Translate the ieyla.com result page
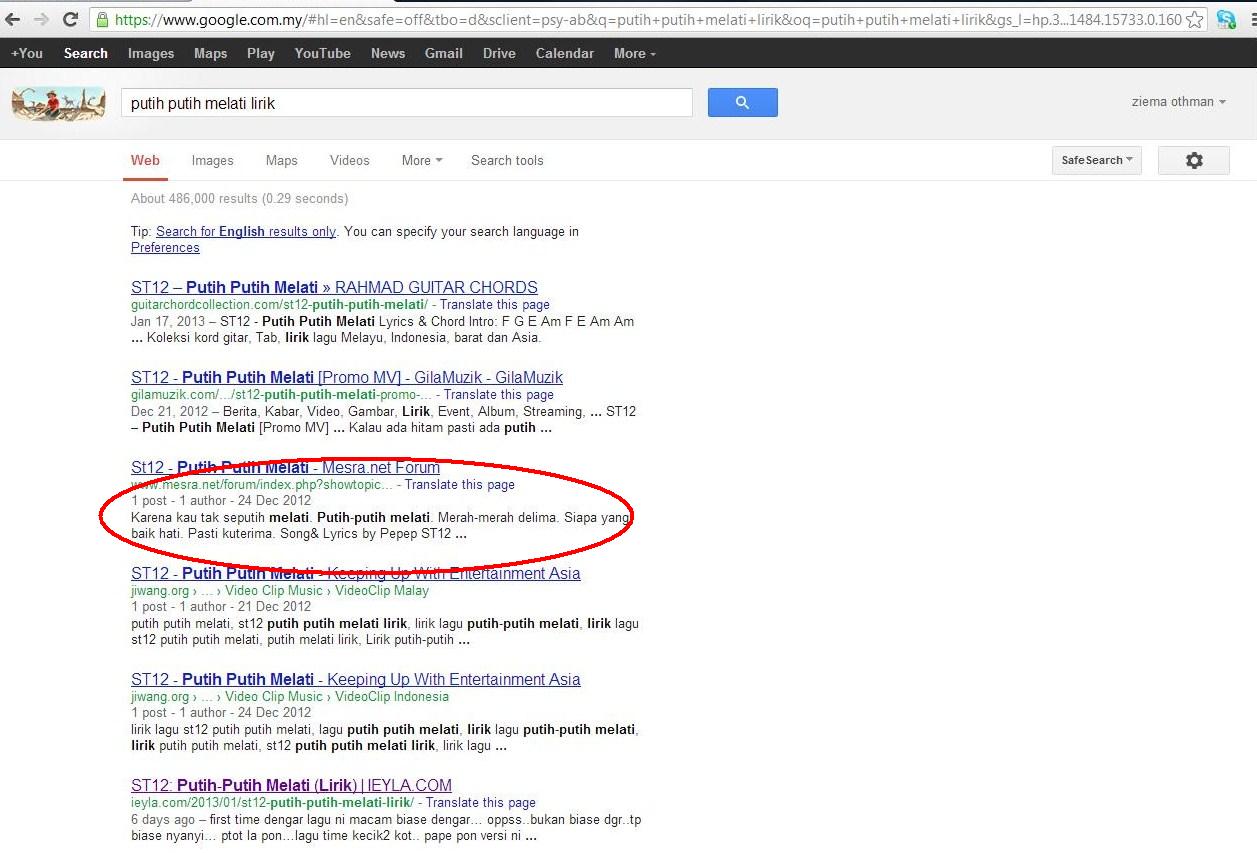This screenshot has height=853, width=1257. tap(481, 802)
